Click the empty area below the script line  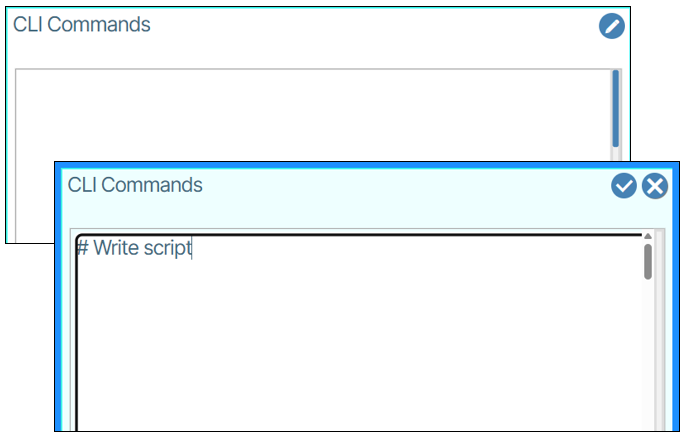[x=350, y=350]
